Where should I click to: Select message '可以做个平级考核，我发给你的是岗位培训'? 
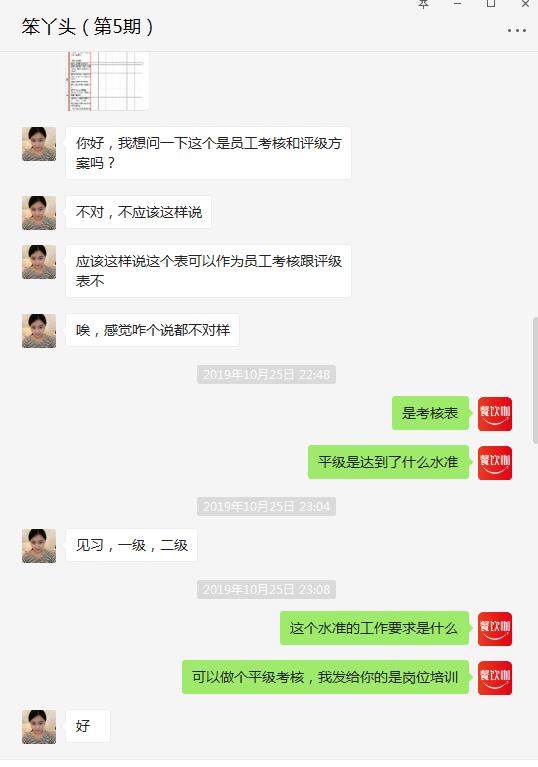(325, 677)
